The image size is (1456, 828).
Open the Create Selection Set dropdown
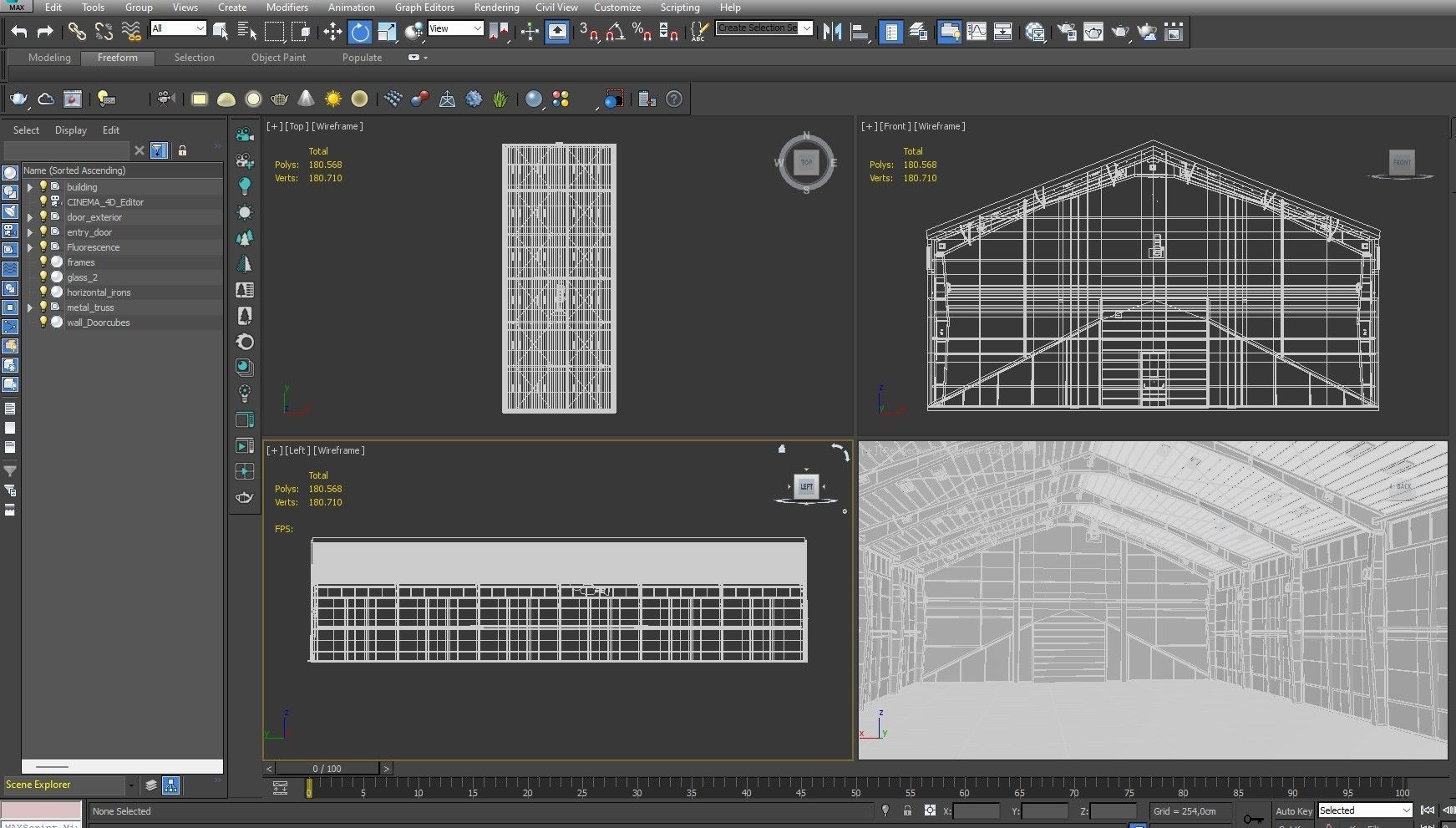tap(764, 28)
